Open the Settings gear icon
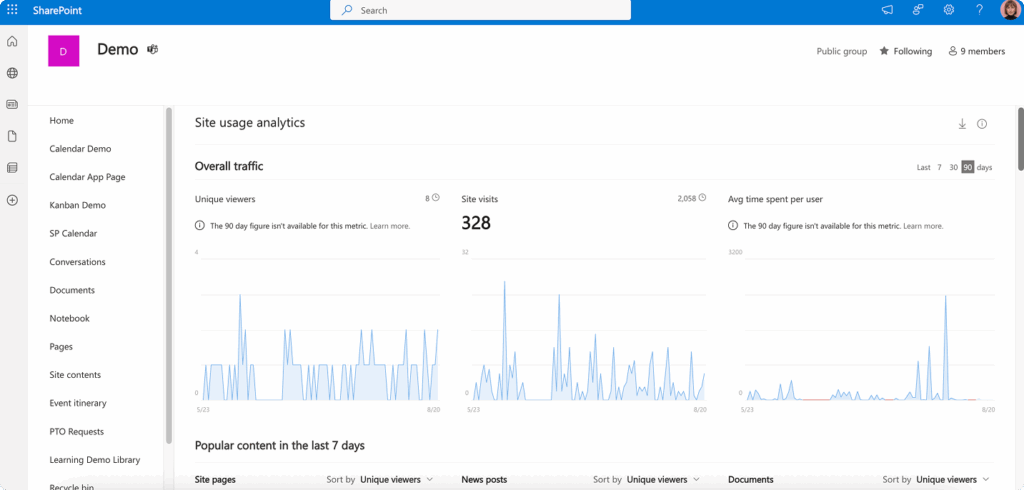 pyautogui.click(x=948, y=10)
